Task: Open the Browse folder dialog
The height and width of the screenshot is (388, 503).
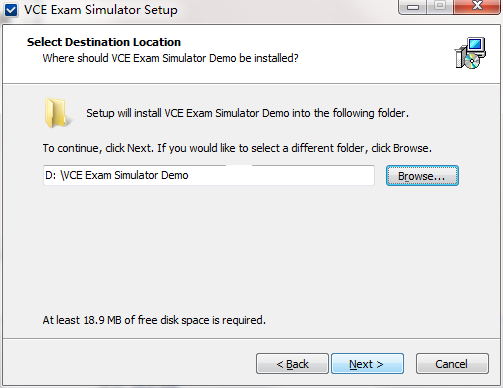Action: click(422, 176)
